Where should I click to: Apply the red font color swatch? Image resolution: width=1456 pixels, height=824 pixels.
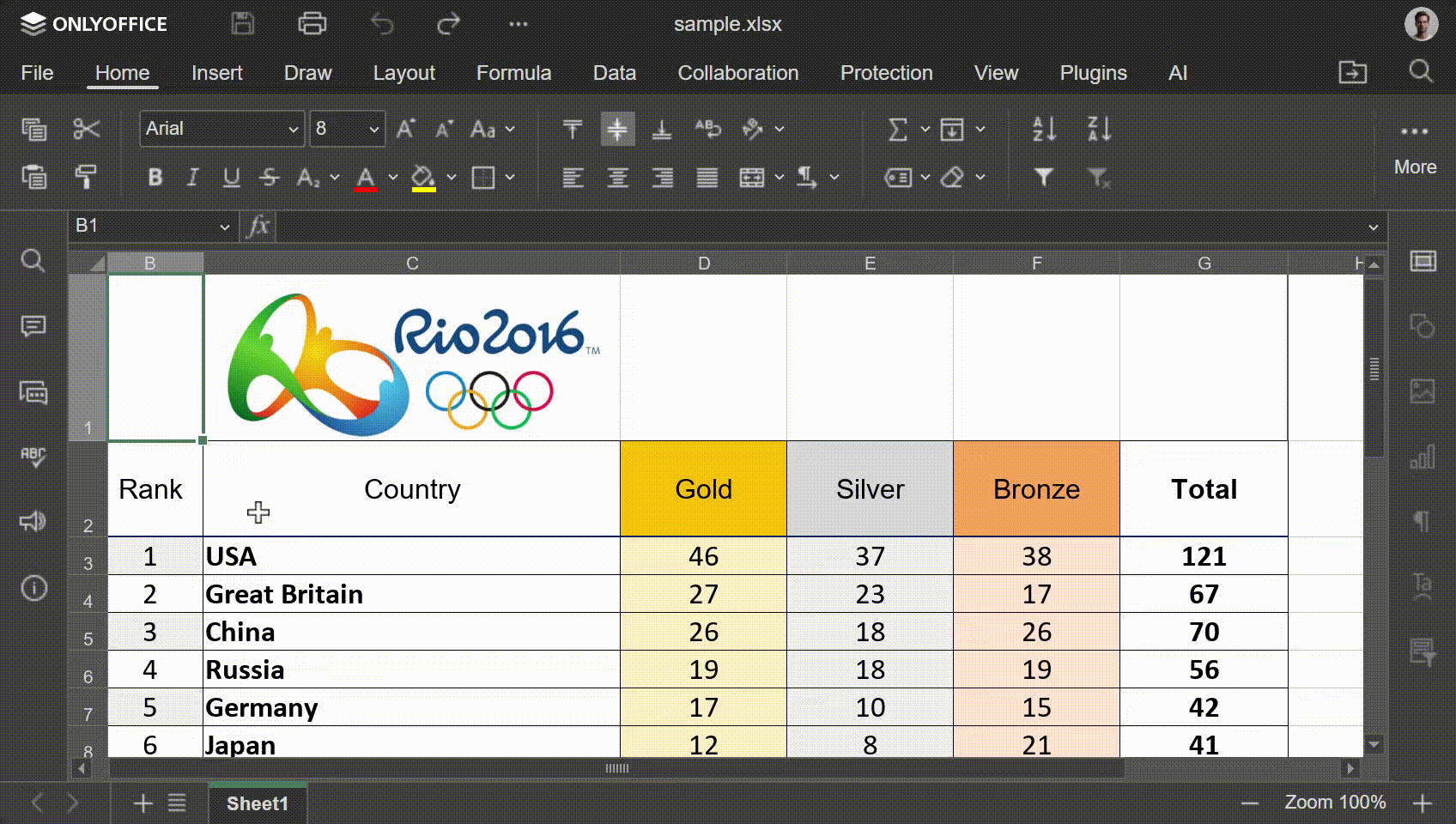366,178
